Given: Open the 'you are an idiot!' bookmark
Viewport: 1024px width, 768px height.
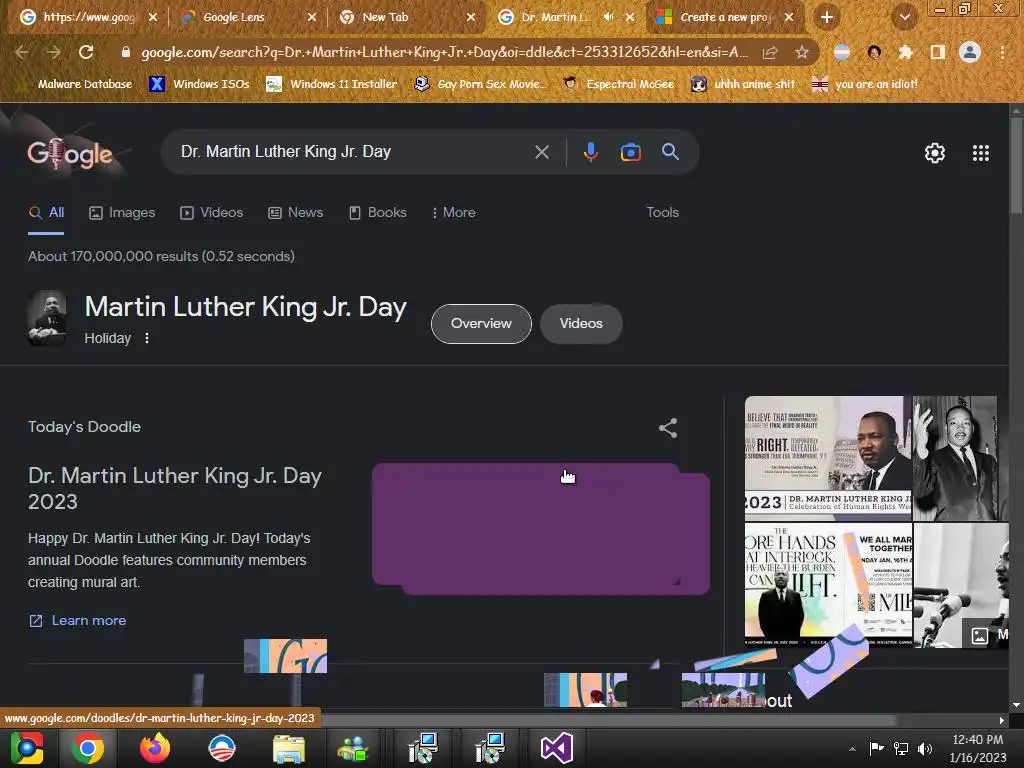Looking at the screenshot, I should coord(865,84).
